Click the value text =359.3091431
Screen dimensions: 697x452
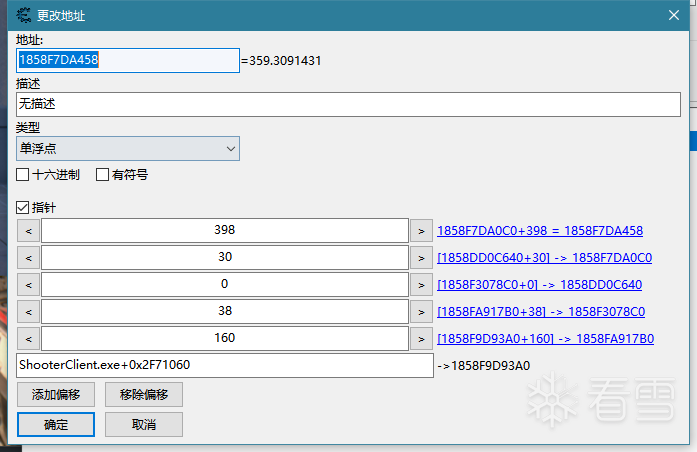pyautogui.click(x=281, y=60)
